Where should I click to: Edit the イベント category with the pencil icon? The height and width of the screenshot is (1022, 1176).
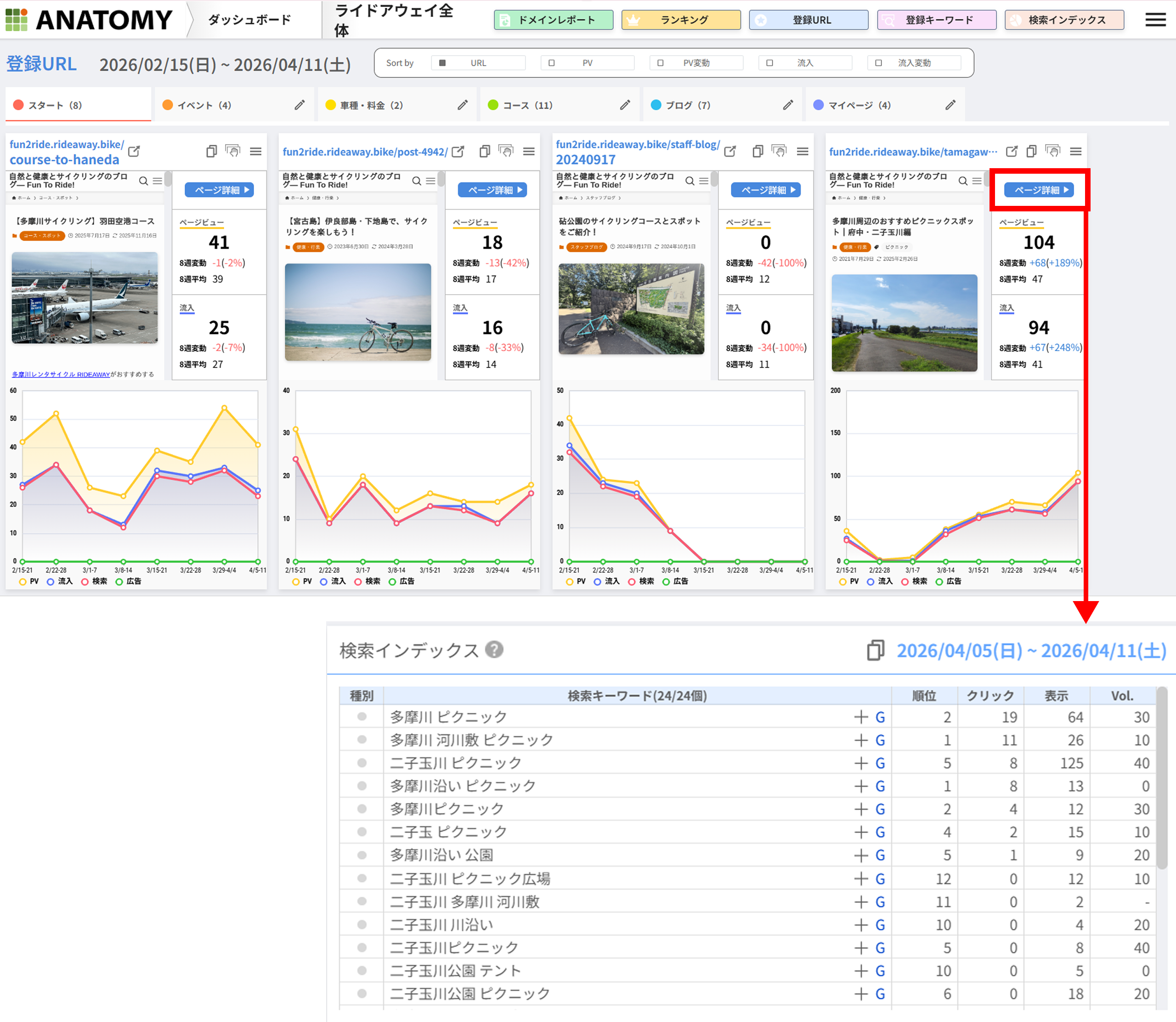pyautogui.click(x=300, y=105)
